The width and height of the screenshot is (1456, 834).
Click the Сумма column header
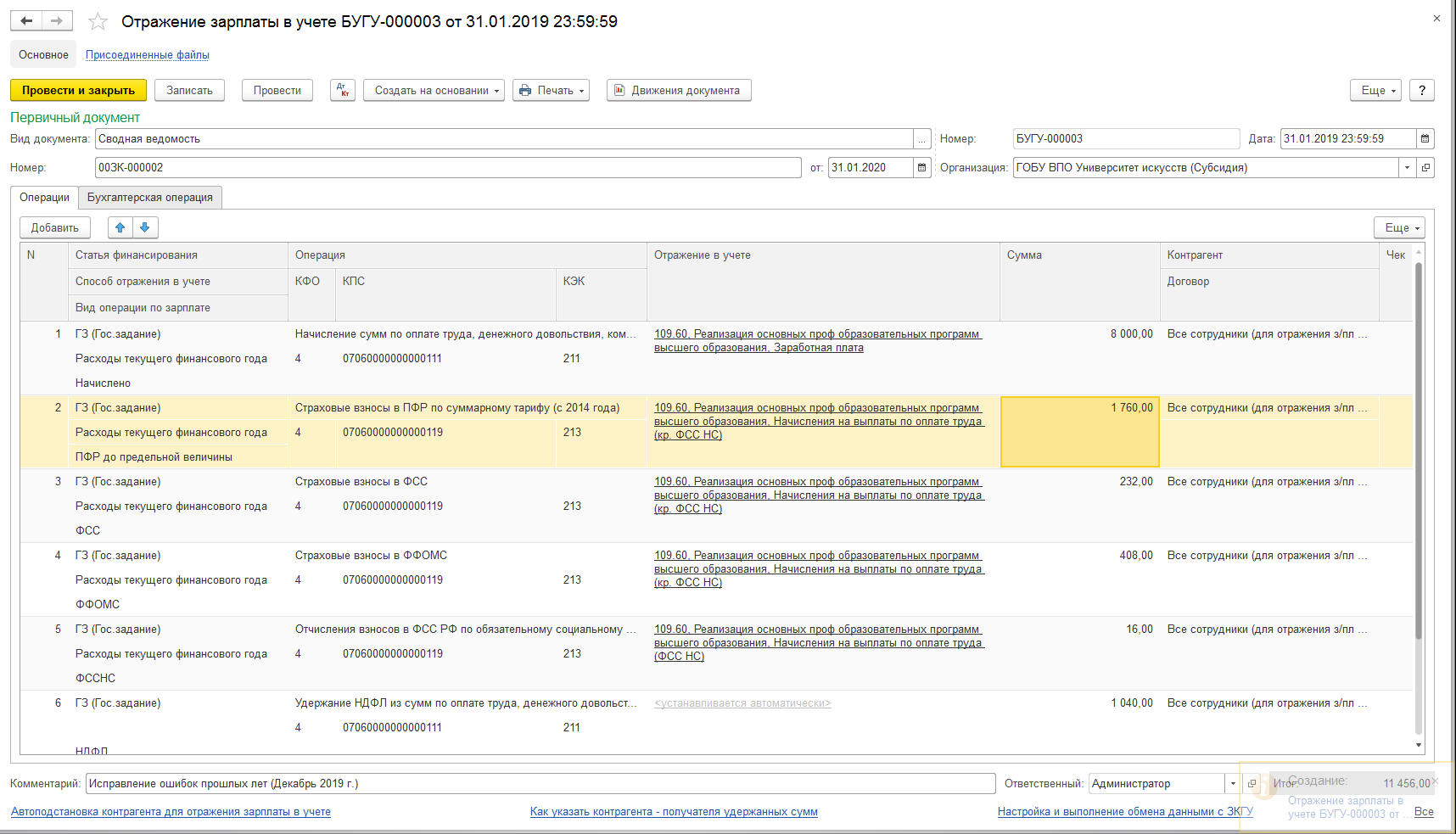pyautogui.click(x=1079, y=282)
